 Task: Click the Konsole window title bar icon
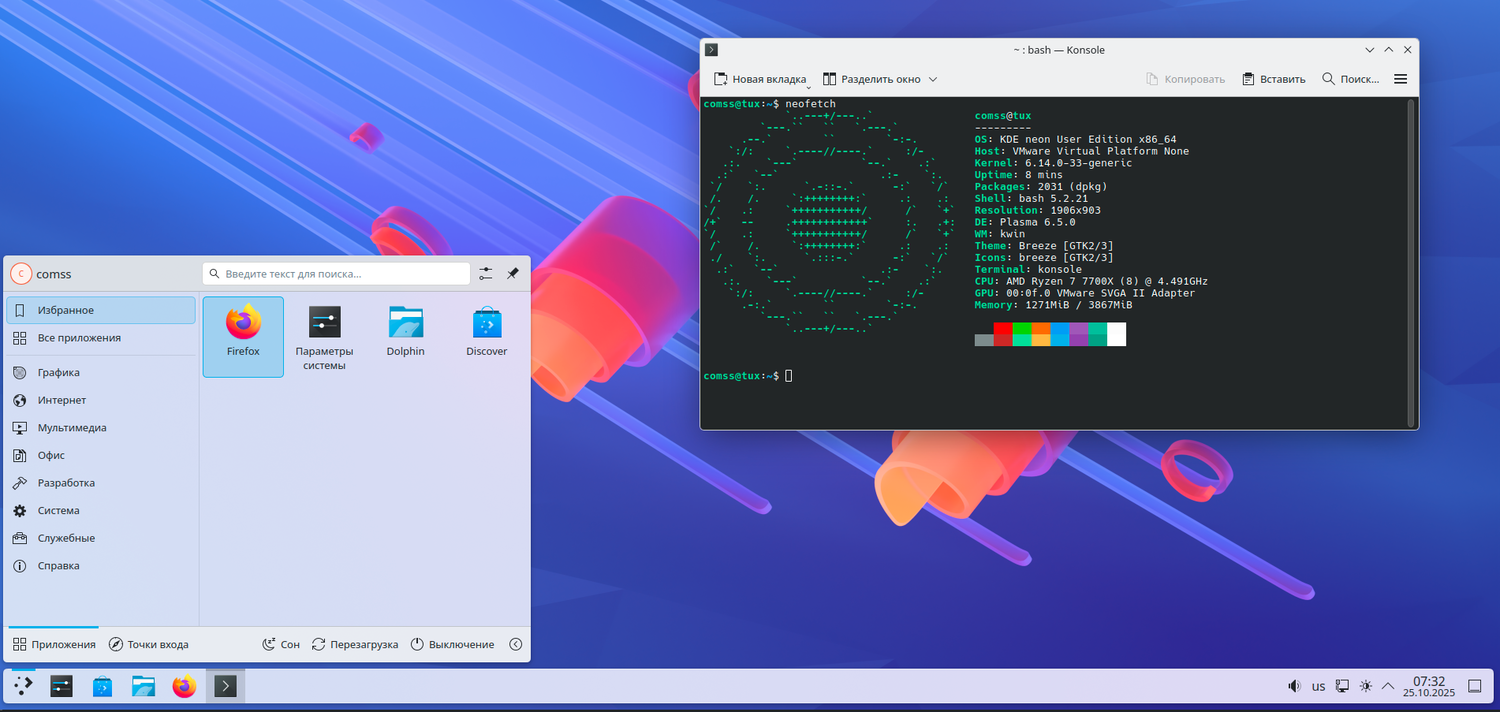click(x=712, y=50)
